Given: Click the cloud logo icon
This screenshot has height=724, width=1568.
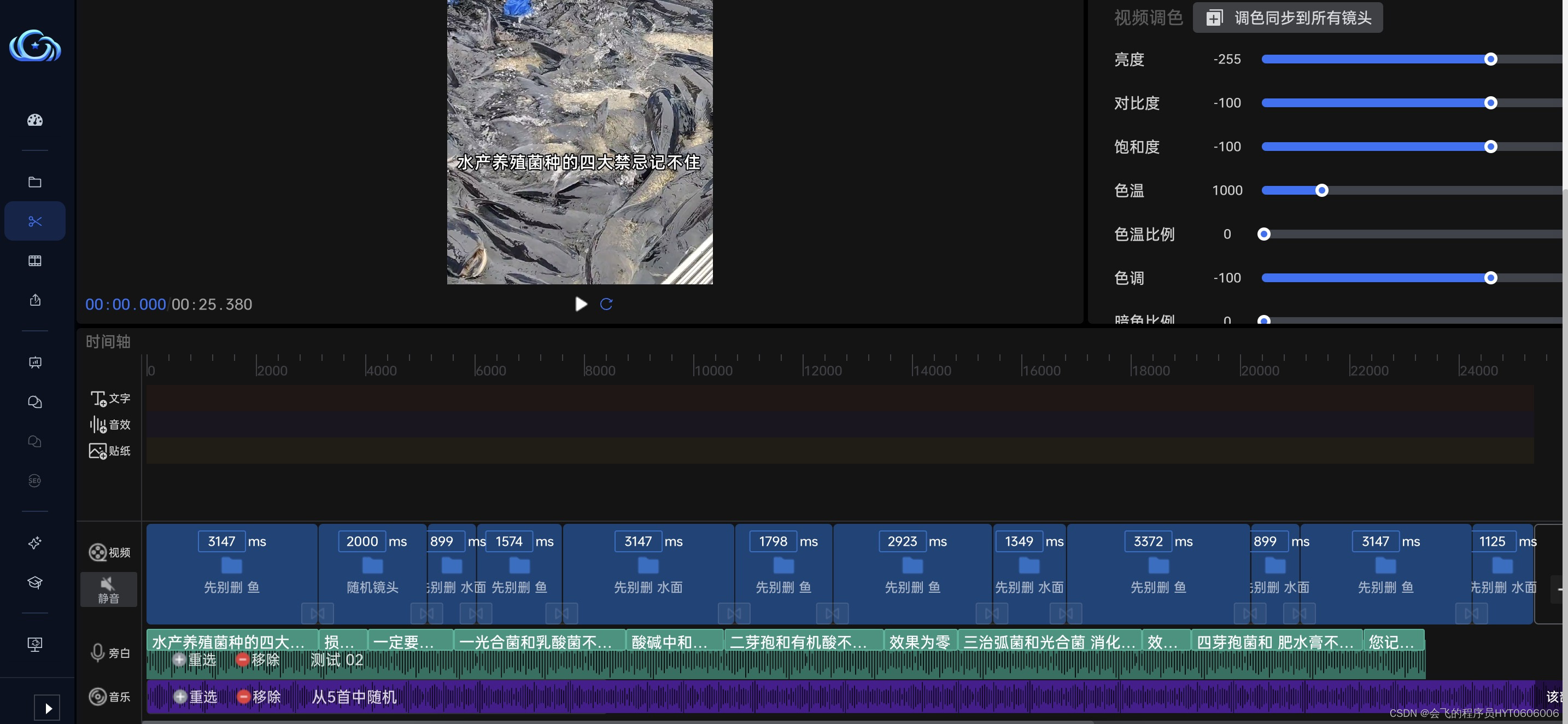Looking at the screenshot, I should point(36,46).
